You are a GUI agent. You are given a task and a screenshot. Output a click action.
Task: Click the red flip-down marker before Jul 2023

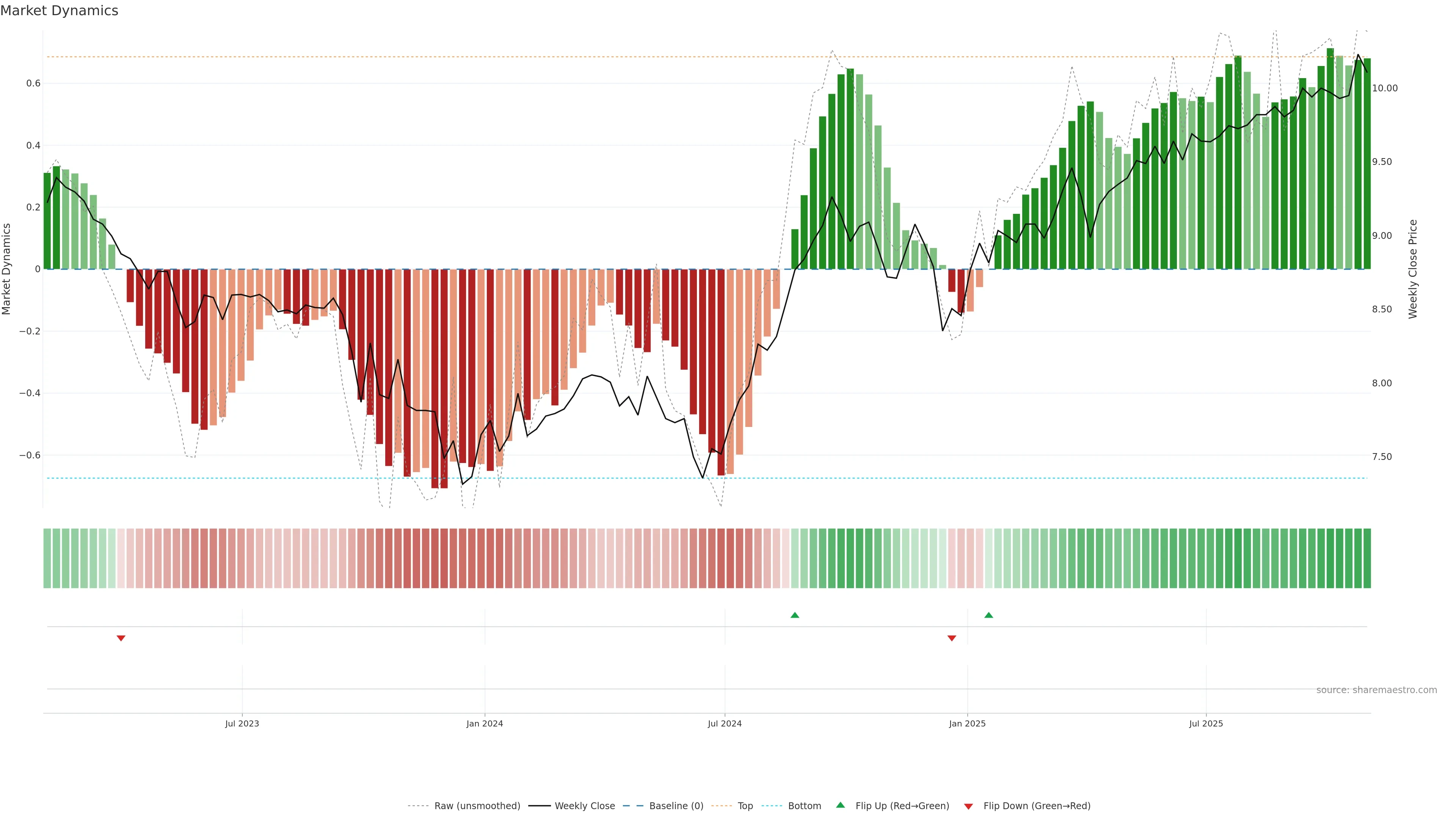tap(121, 638)
